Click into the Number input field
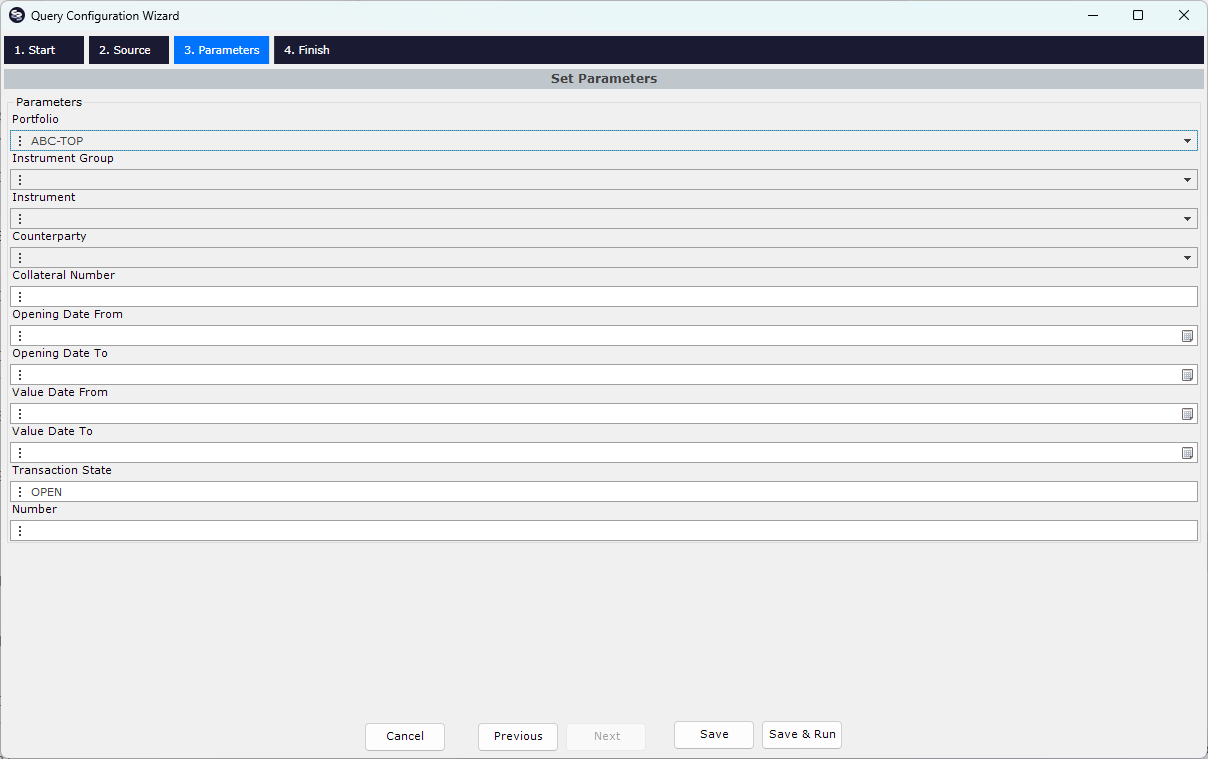 click(604, 531)
